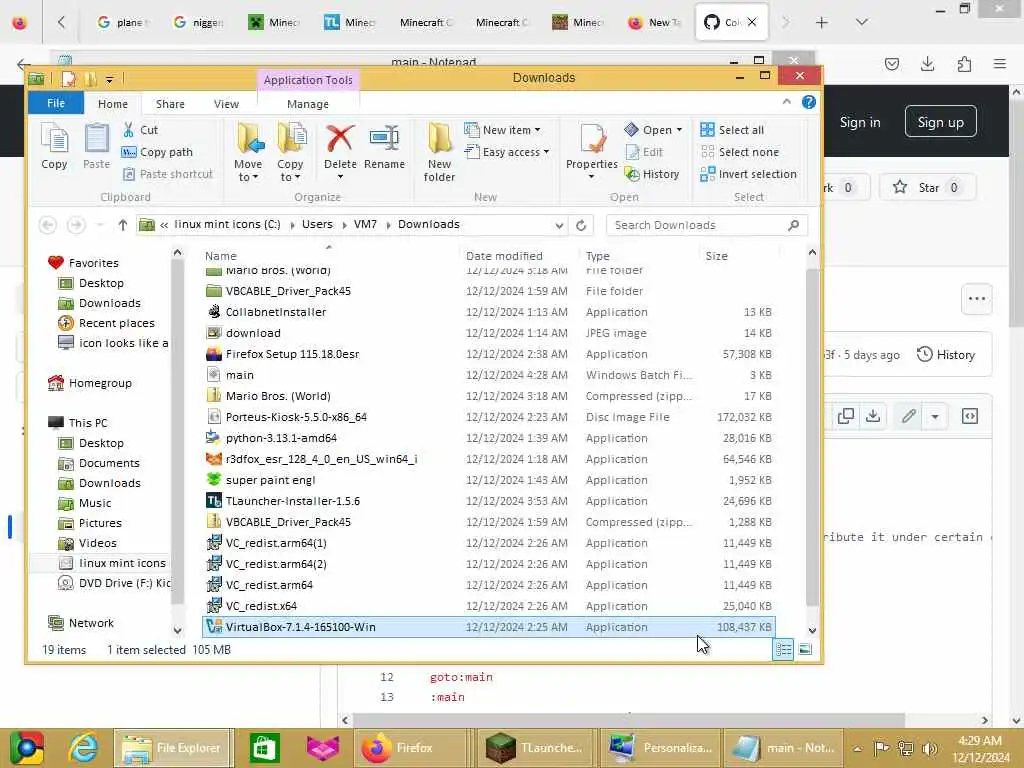Click the Move to folder icon
The height and width of the screenshot is (768, 1024).
click(249, 138)
